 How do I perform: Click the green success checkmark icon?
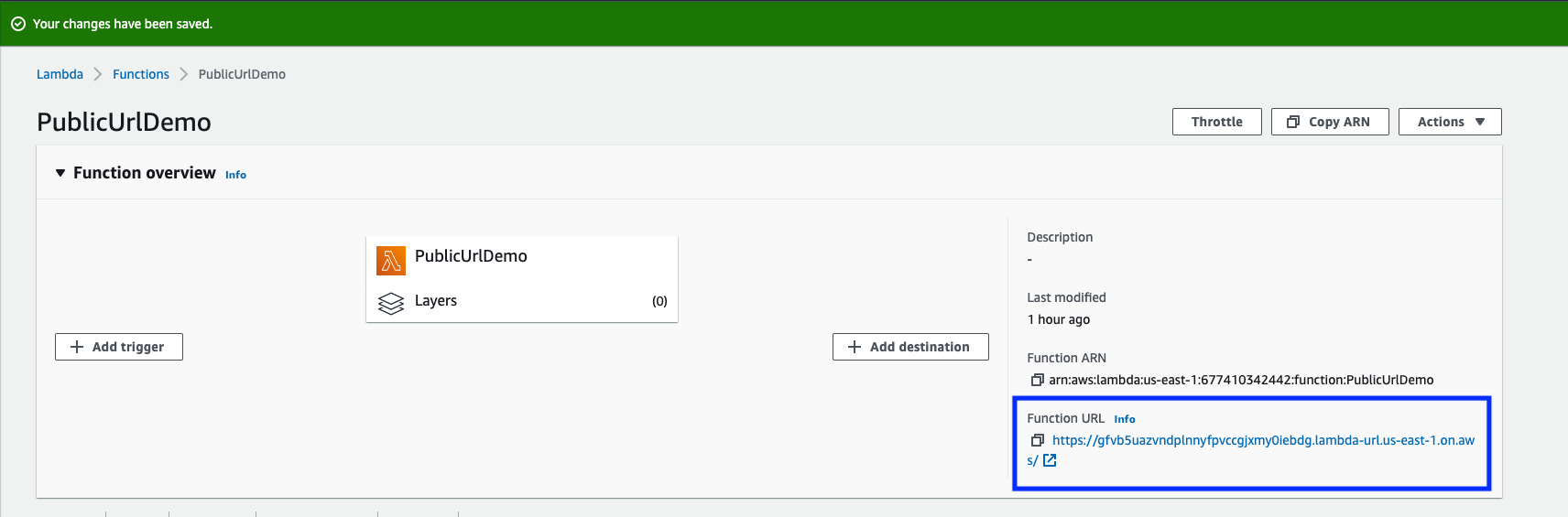[18, 24]
